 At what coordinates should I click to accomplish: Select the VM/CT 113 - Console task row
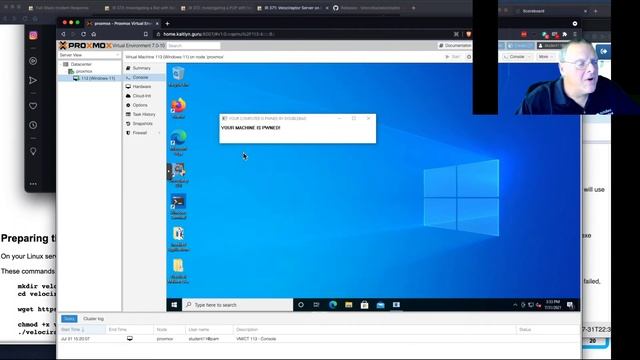[318, 339]
